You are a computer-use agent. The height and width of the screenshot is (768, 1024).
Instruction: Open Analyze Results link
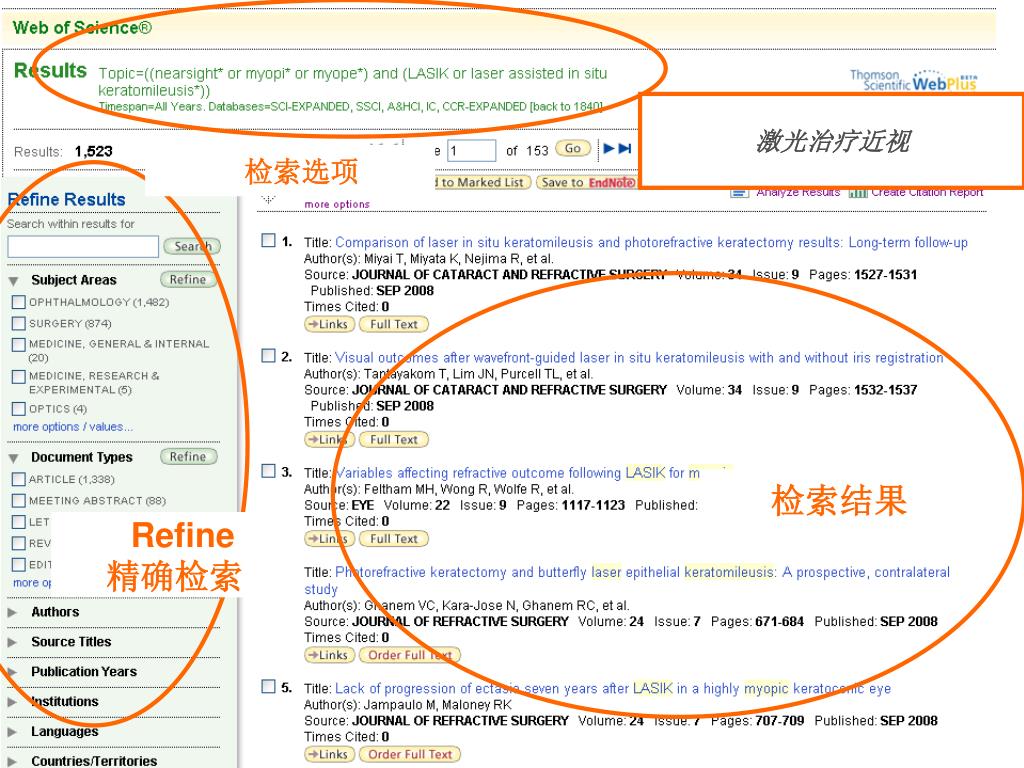(798, 192)
